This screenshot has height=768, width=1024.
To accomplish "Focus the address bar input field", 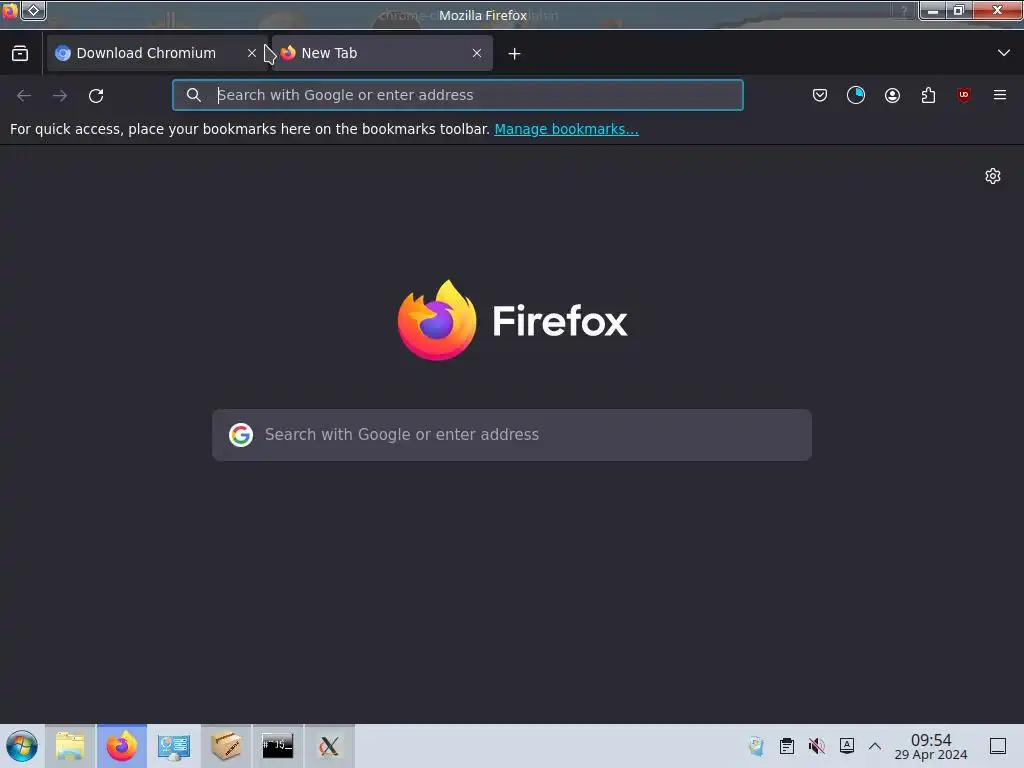I will pos(458,95).
